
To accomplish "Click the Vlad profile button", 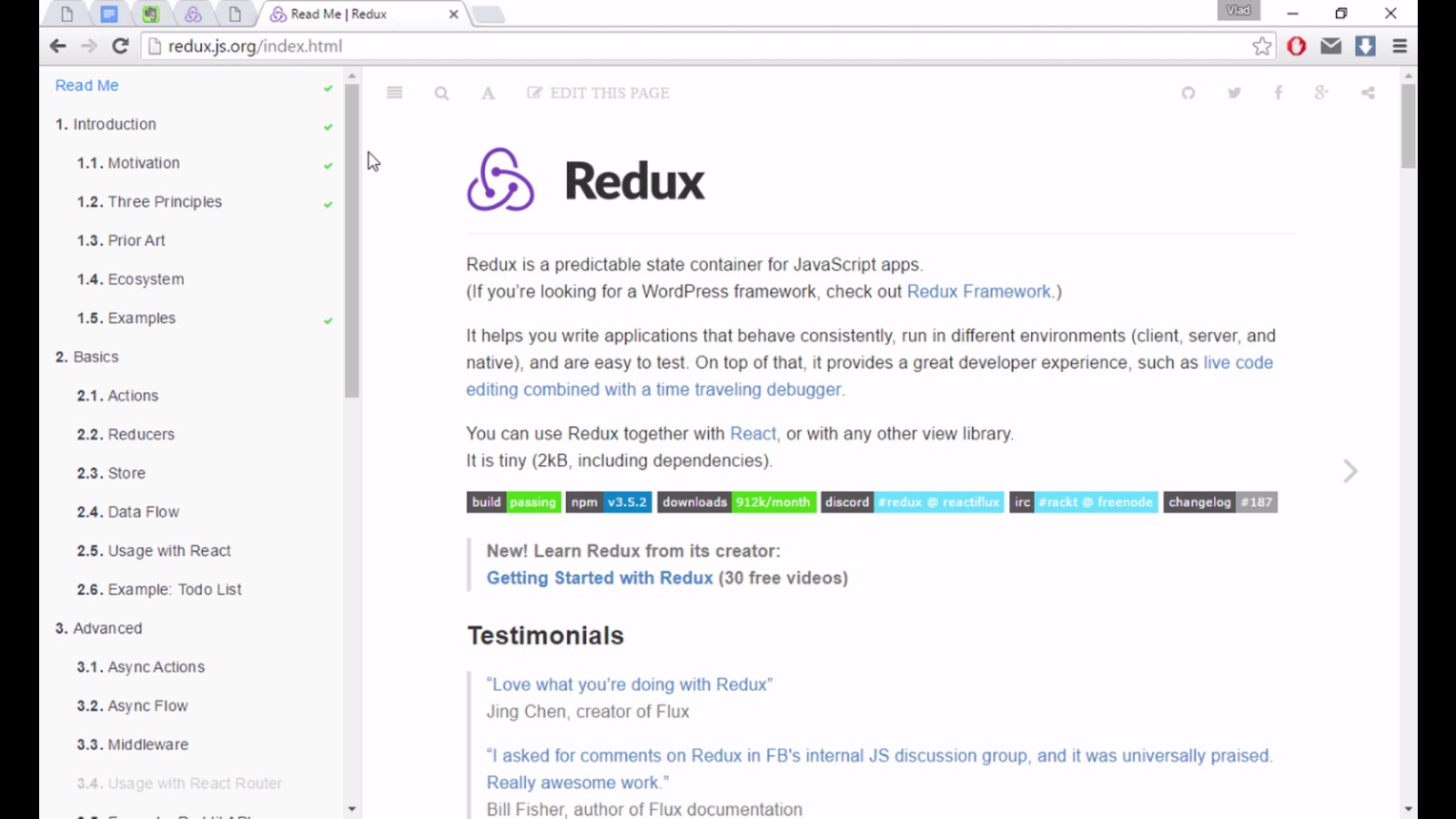I will coord(1239,10).
